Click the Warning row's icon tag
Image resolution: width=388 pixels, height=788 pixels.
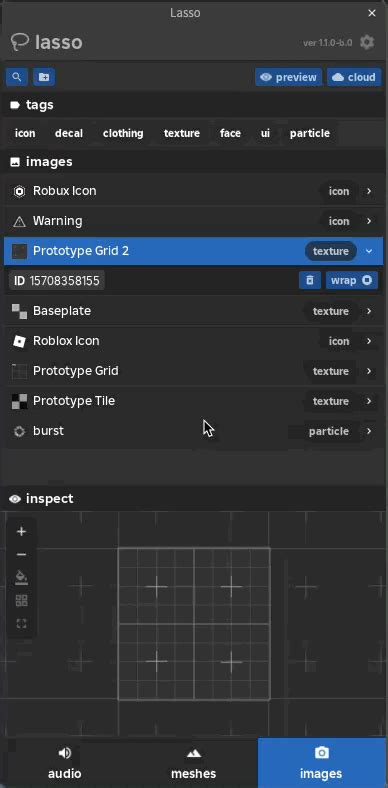tap(339, 221)
